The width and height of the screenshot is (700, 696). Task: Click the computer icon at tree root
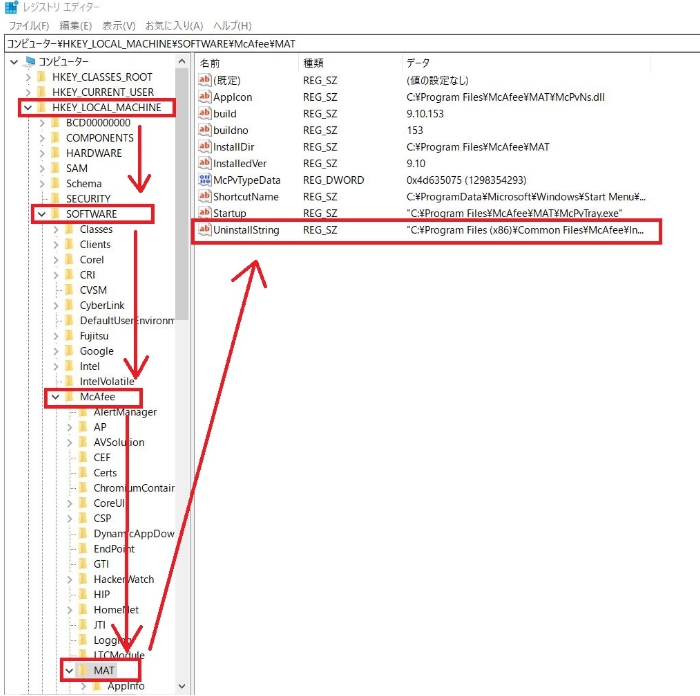(29, 62)
